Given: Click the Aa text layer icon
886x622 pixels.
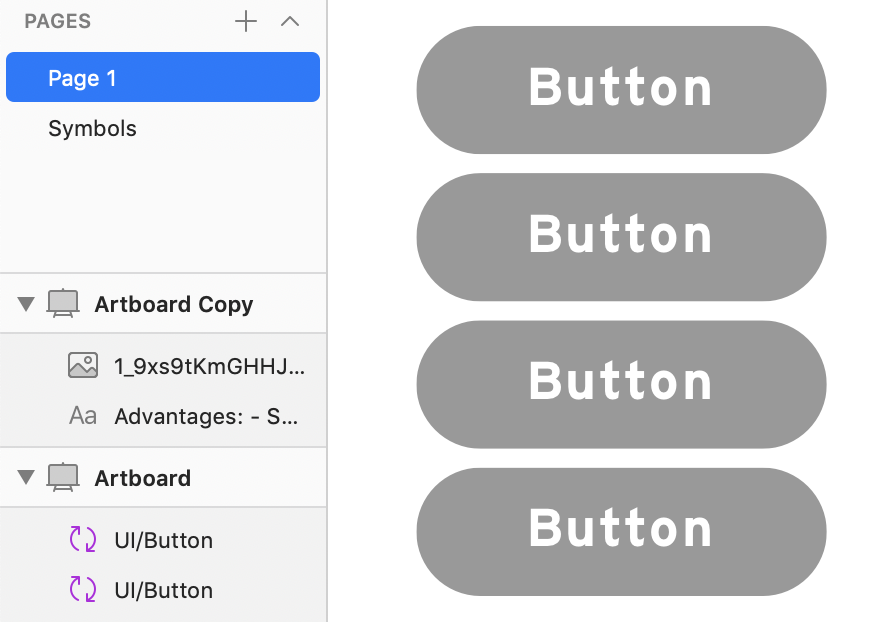Looking at the screenshot, I should (83, 416).
